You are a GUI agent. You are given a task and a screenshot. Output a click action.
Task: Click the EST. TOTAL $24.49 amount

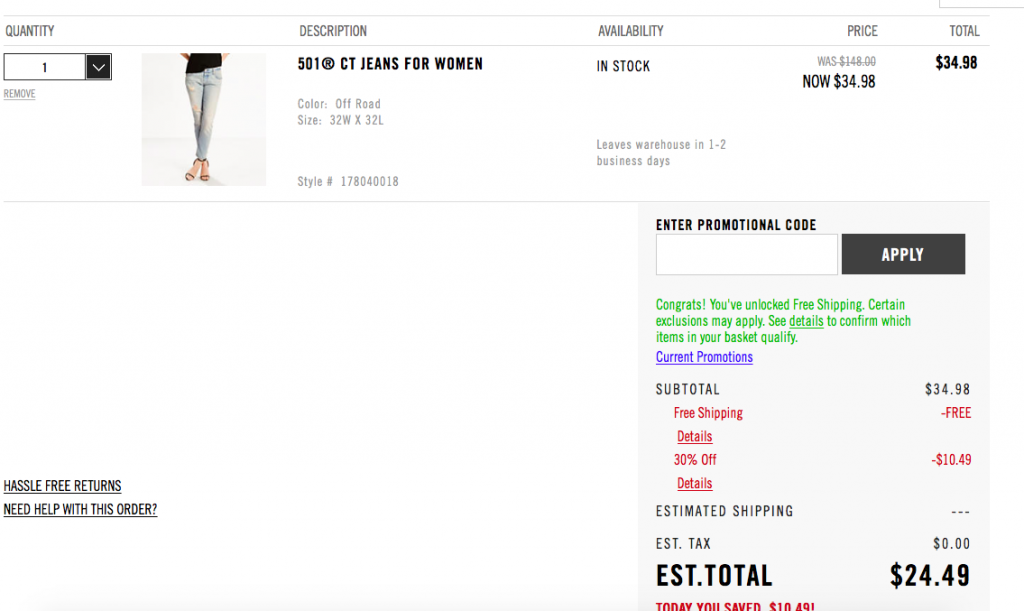(x=929, y=576)
